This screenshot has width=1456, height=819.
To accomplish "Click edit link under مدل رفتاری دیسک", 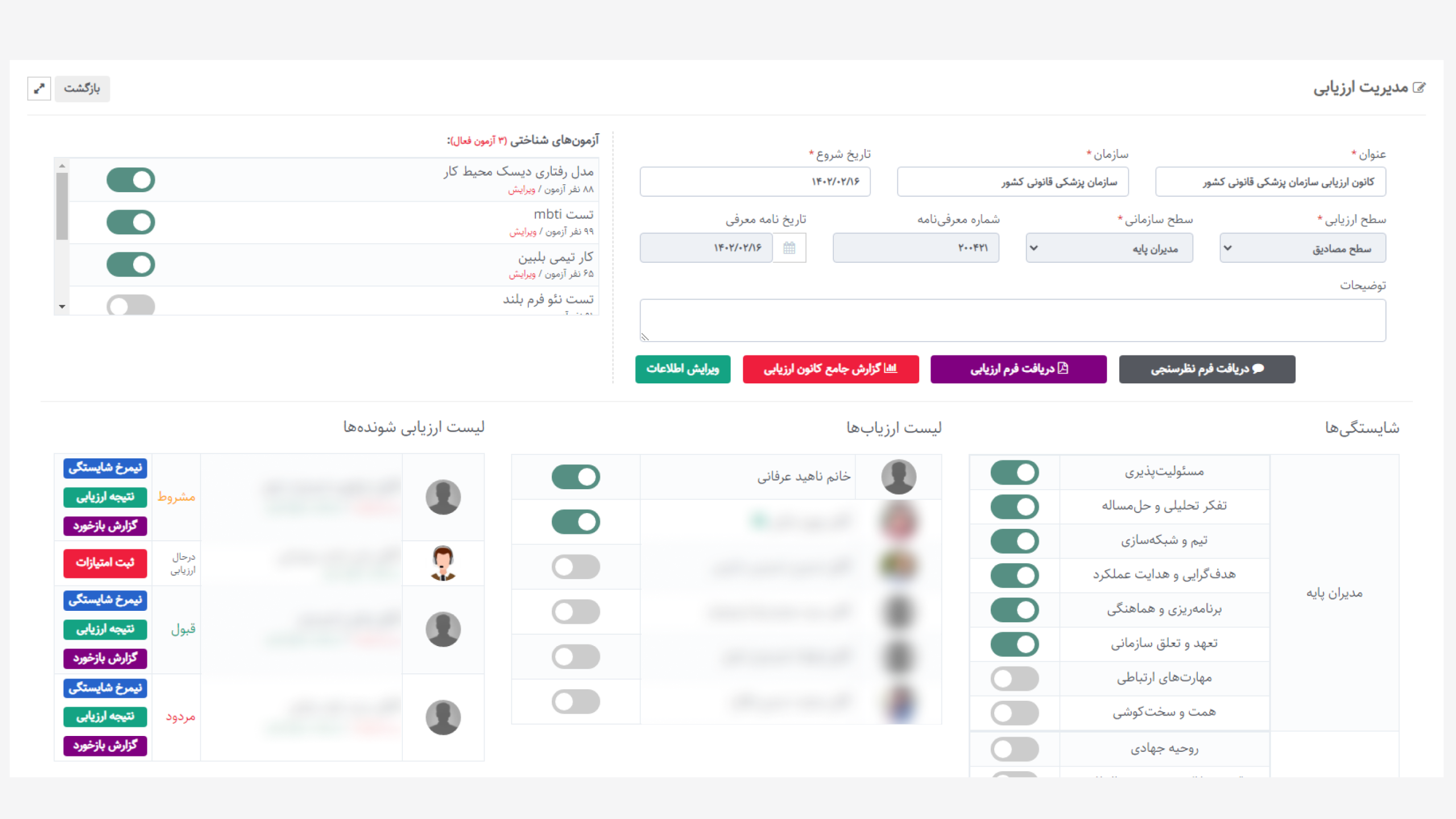I will tap(521, 190).
